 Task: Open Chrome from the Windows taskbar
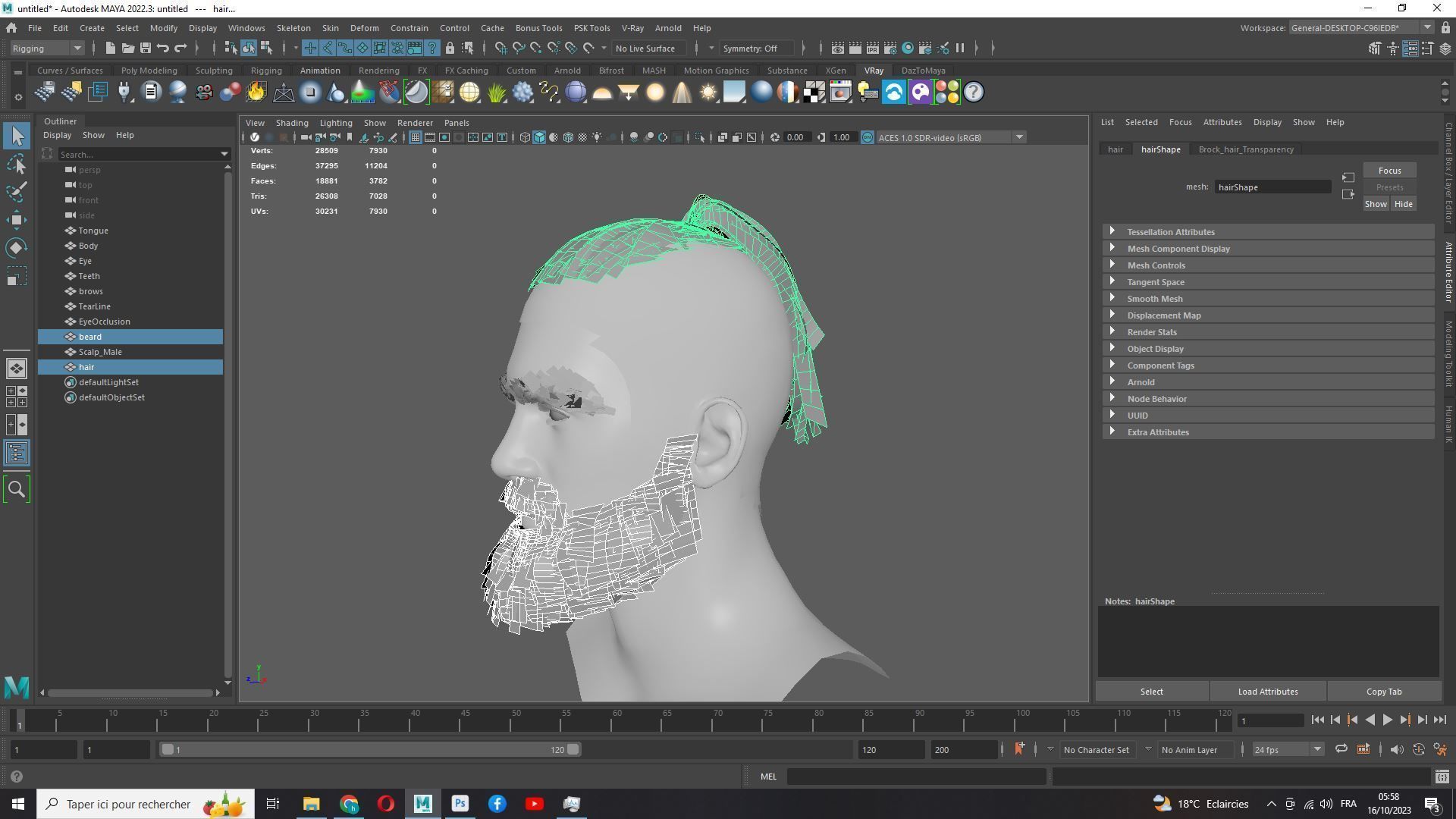(x=349, y=804)
